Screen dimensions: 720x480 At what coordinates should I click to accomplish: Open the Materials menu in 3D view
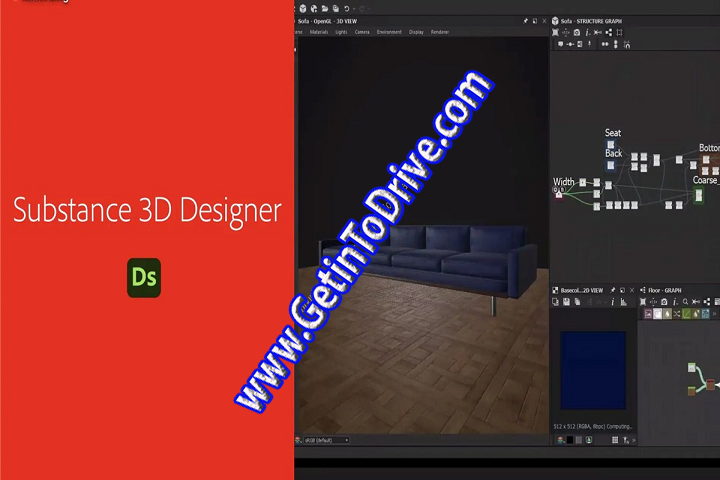[x=319, y=32]
